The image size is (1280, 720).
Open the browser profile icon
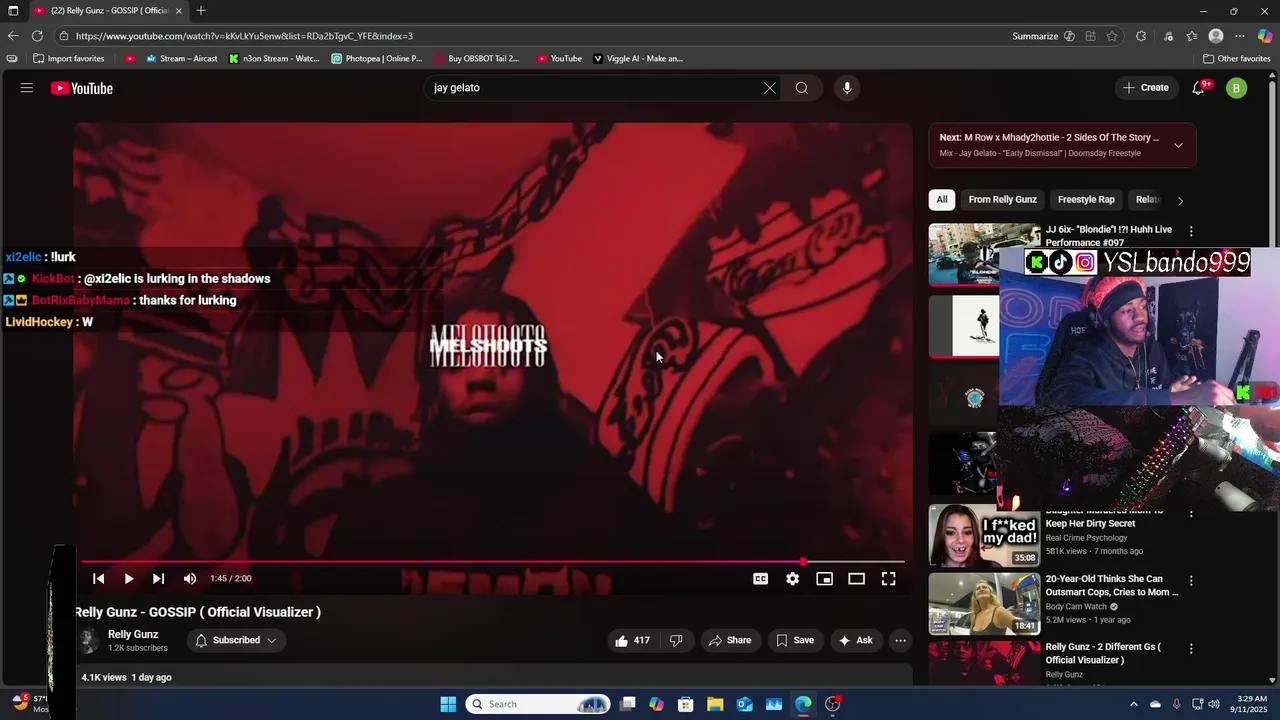pos(1216,36)
